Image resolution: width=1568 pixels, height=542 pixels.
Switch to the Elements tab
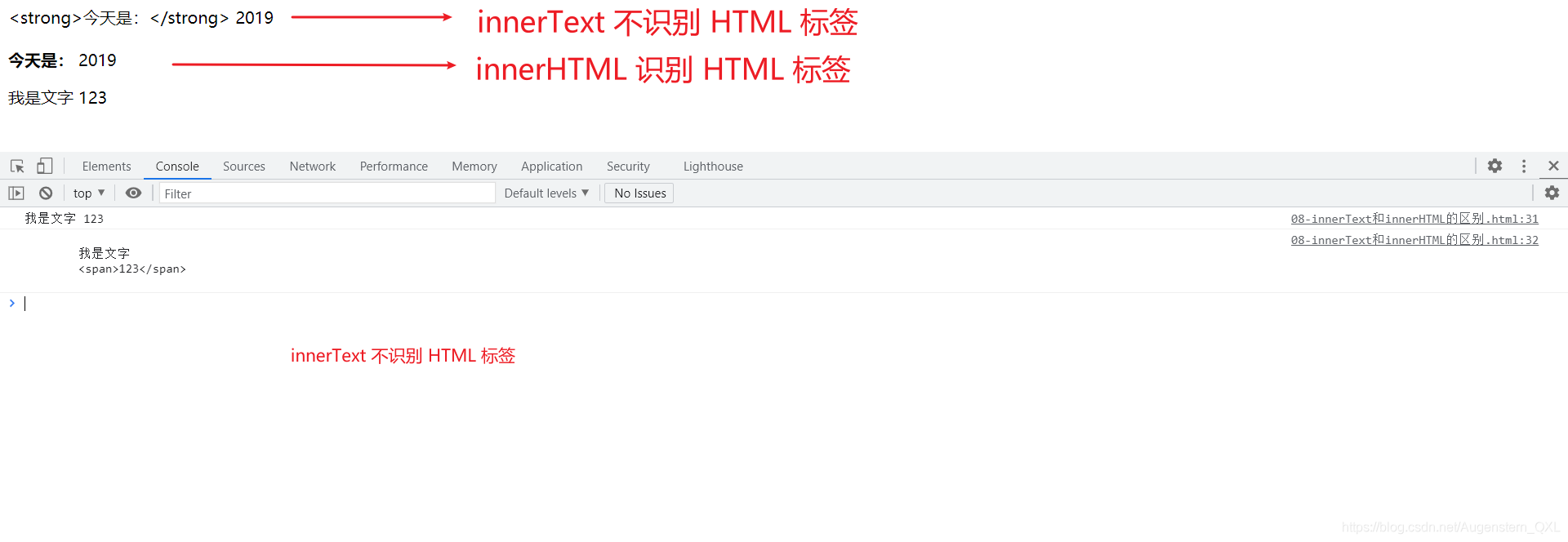pyautogui.click(x=106, y=167)
